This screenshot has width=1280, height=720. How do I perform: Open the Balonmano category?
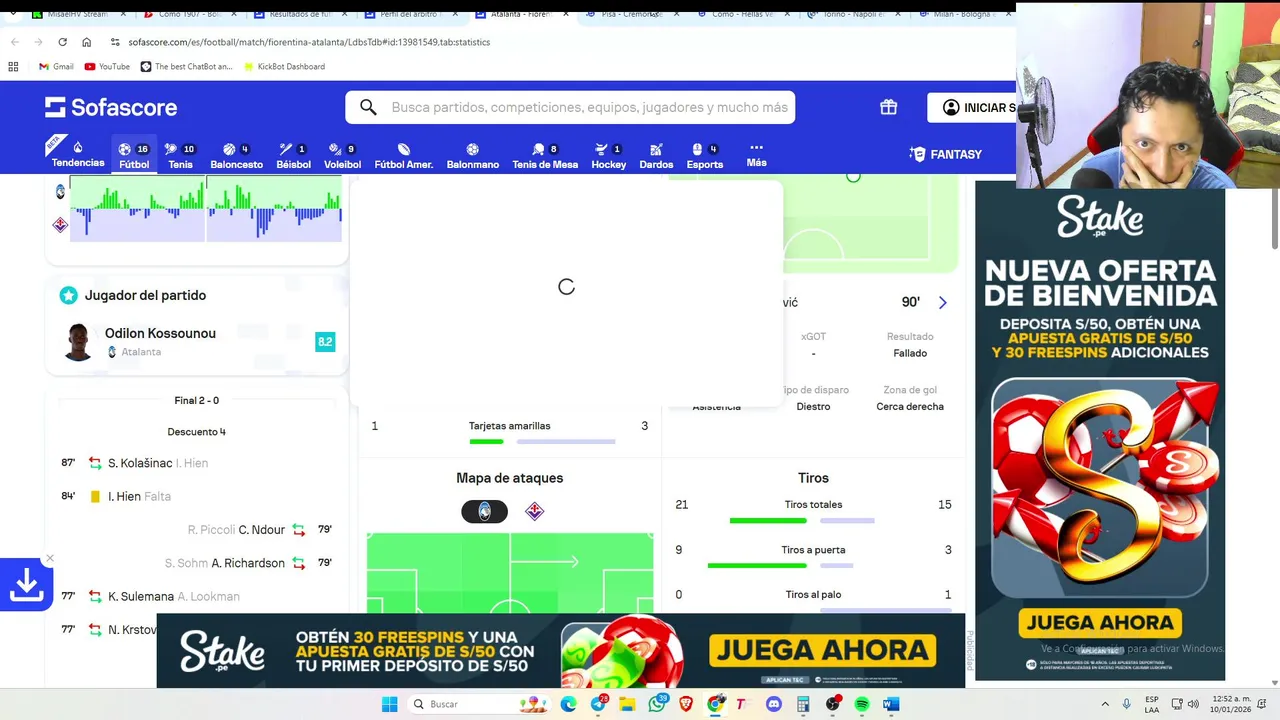pos(472,156)
